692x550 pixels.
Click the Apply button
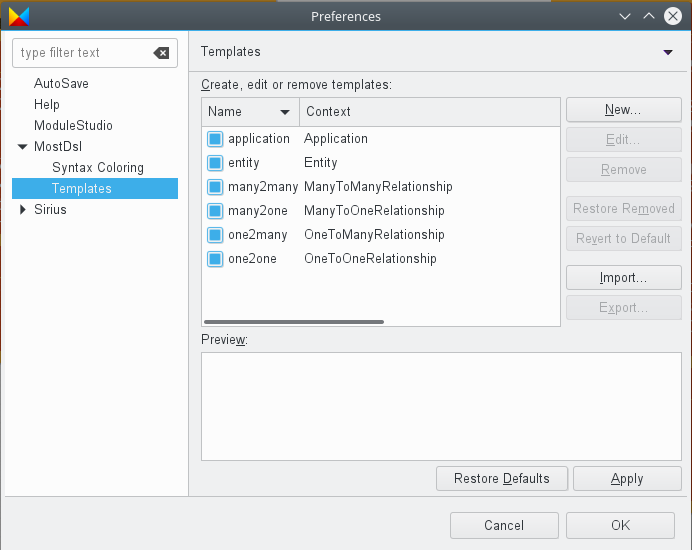coord(627,478)
